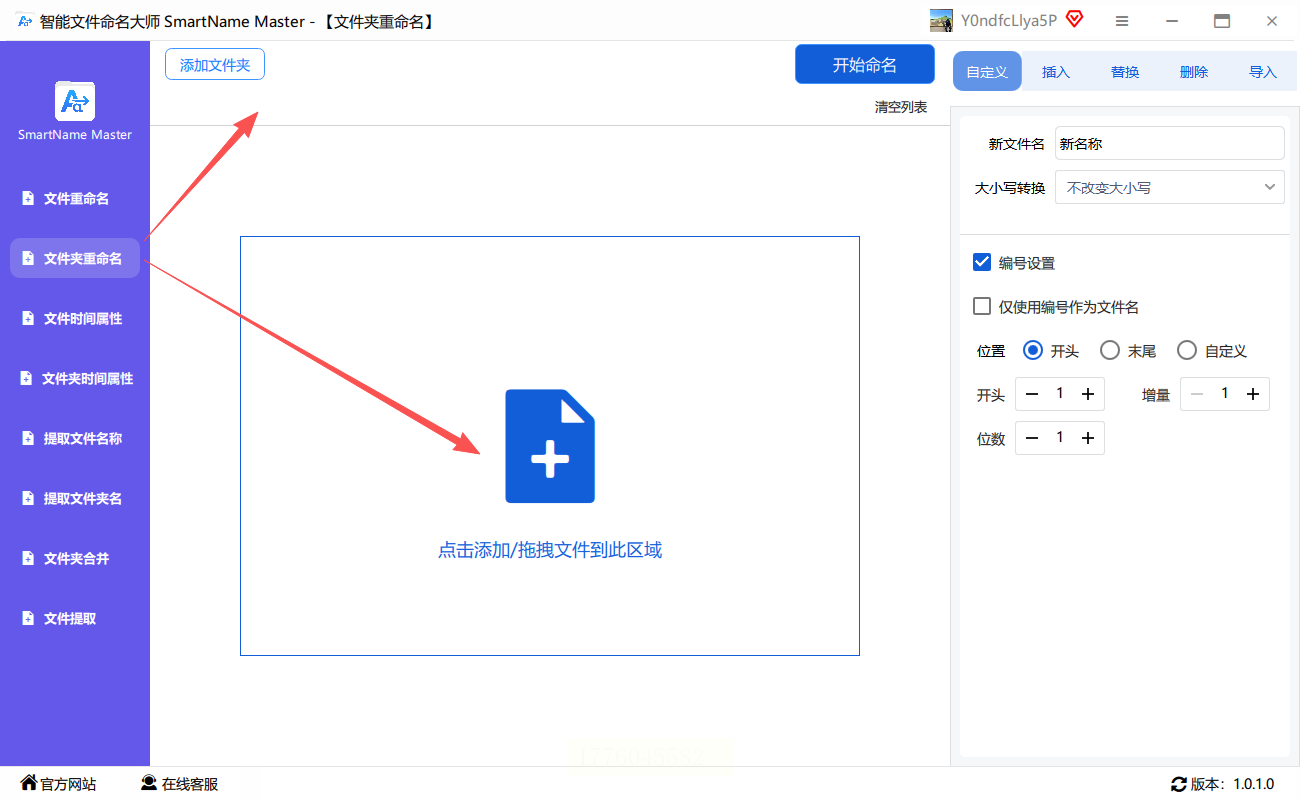
Task: Select the 末尾 position radio button
Action: (1110, 350)
